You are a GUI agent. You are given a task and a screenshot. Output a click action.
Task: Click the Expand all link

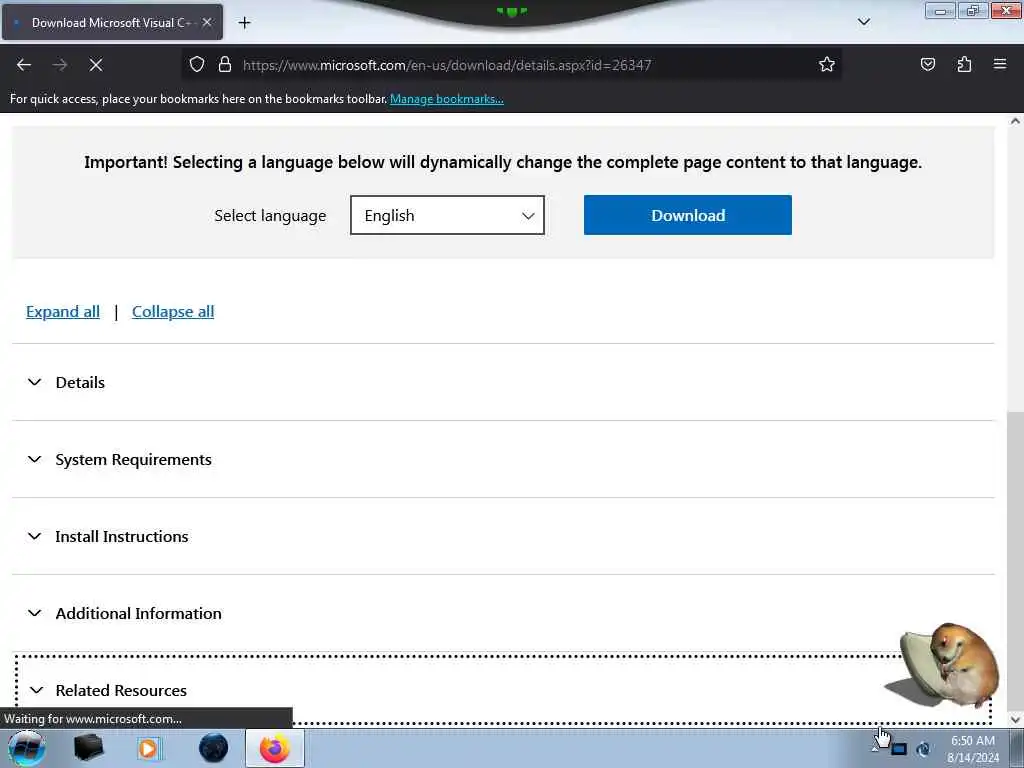[x=63, y=312]
